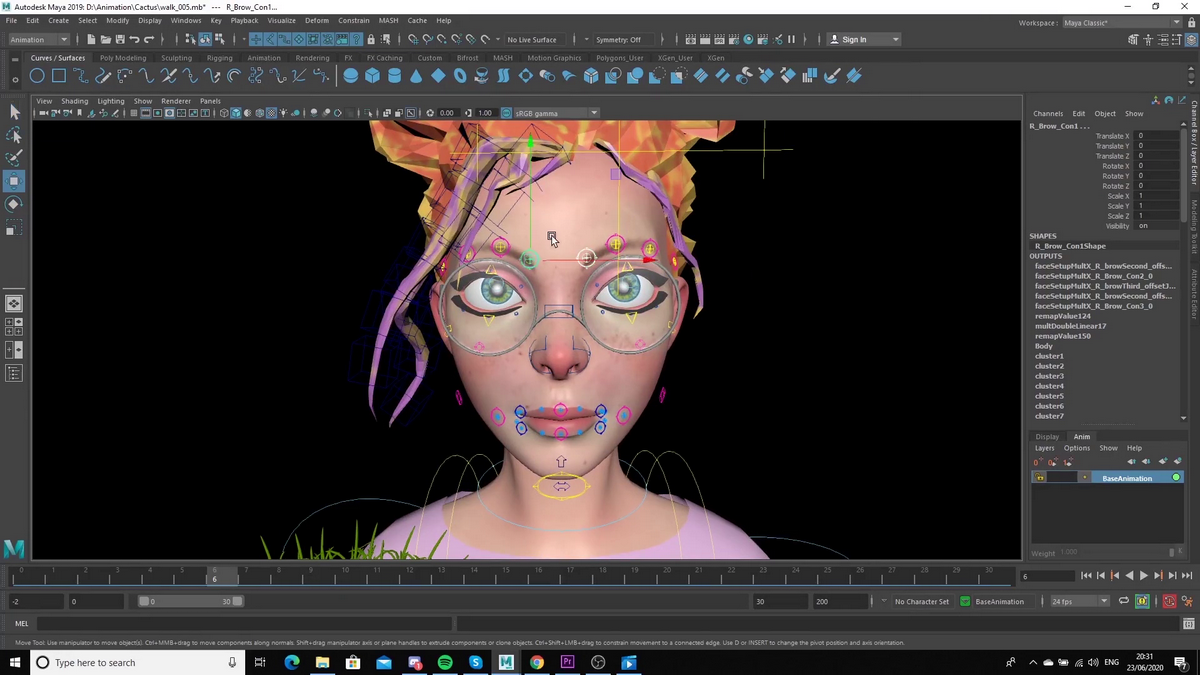Activate the Rotate tool in toolbox

(x=14, y=204)
